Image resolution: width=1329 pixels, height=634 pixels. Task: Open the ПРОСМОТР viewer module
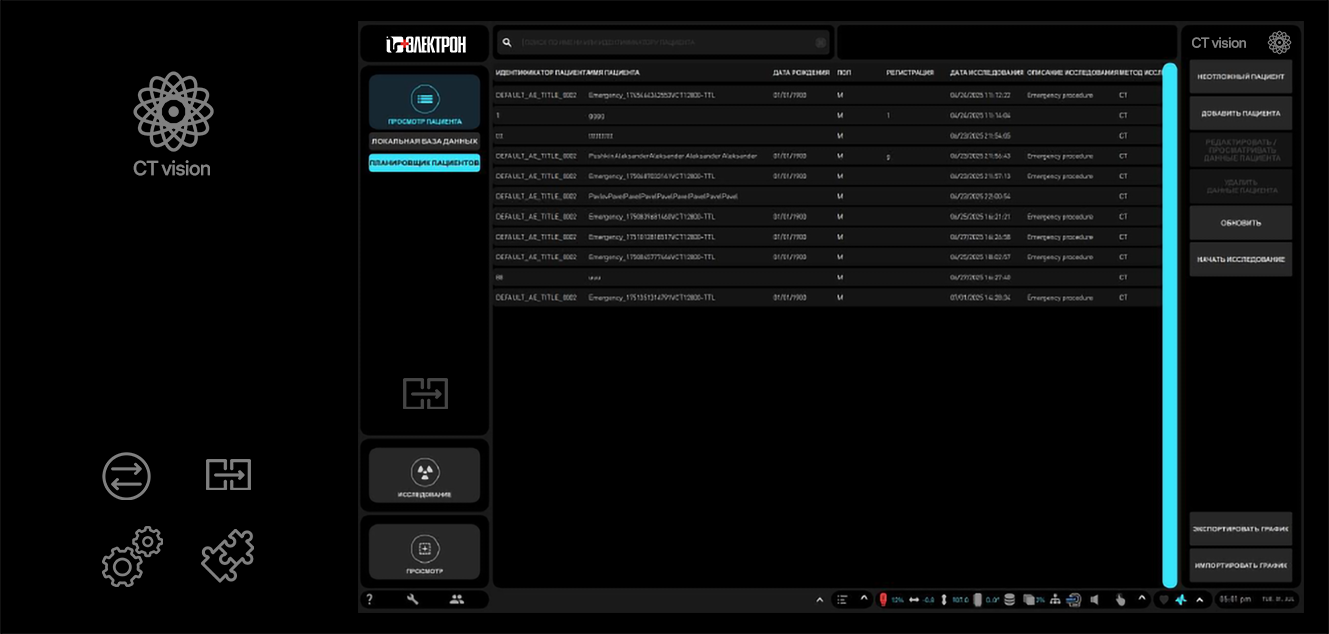[424, 551]
